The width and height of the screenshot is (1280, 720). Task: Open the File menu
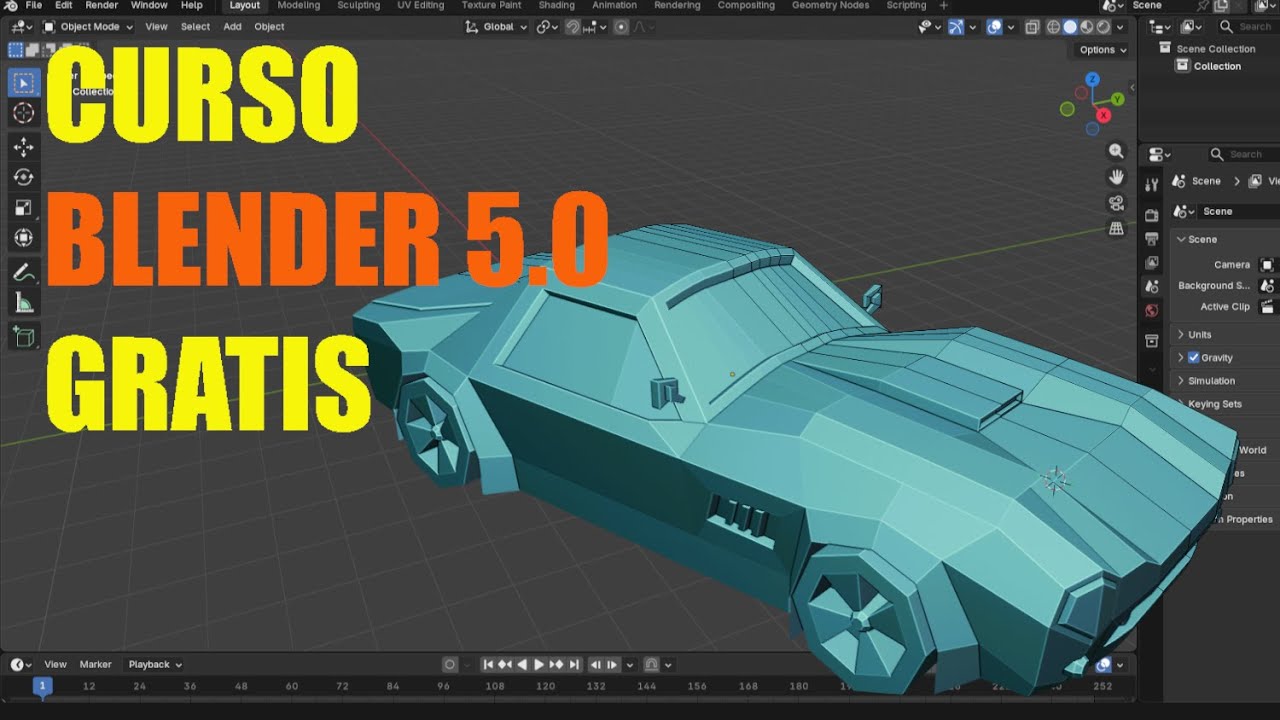point(34,5)
